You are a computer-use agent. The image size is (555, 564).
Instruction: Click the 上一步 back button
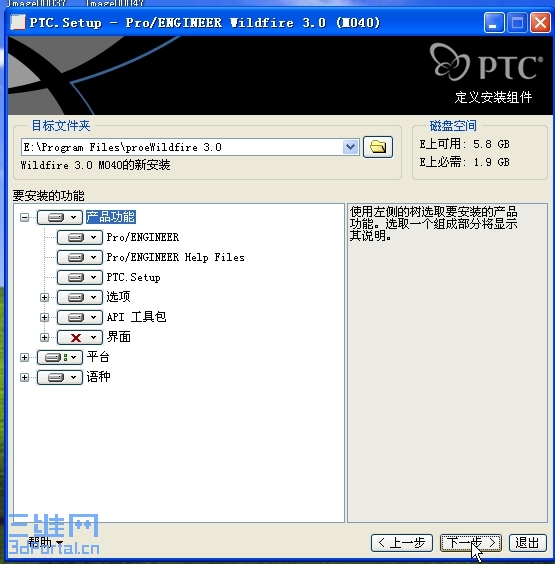[x=402, y=542]
